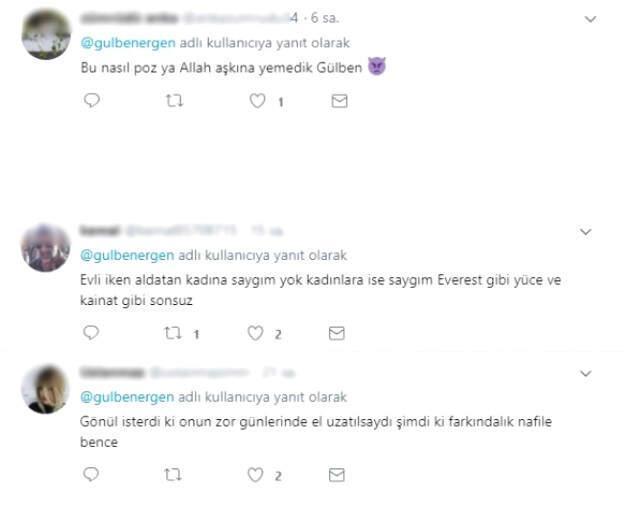The height and width of the screenshot is (505, 640).
Task: View profile picture of first tweet author
Action: (46, 35)
